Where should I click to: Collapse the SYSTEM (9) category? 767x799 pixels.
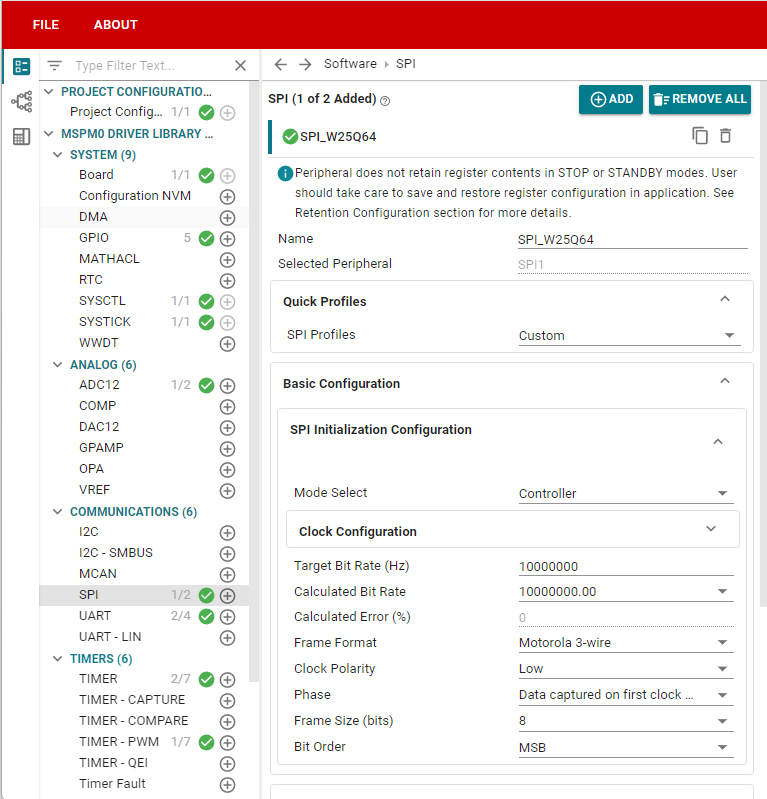58,154
